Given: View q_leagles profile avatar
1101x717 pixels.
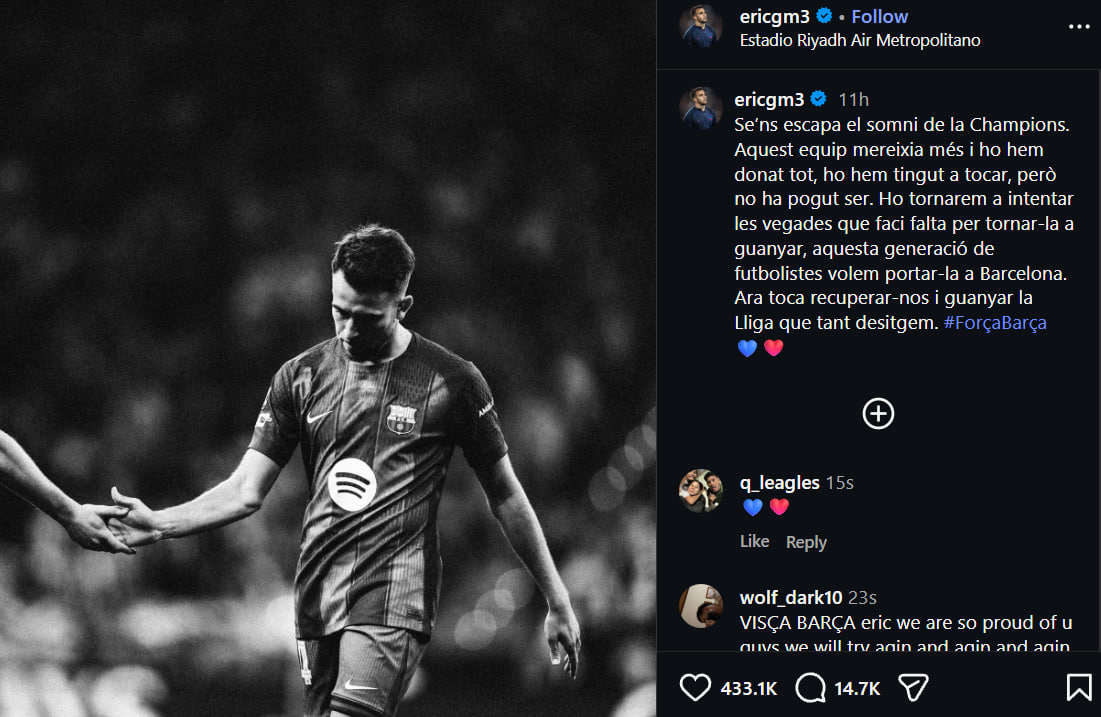Looking at the screenshot, I should (x=700, y=491).
